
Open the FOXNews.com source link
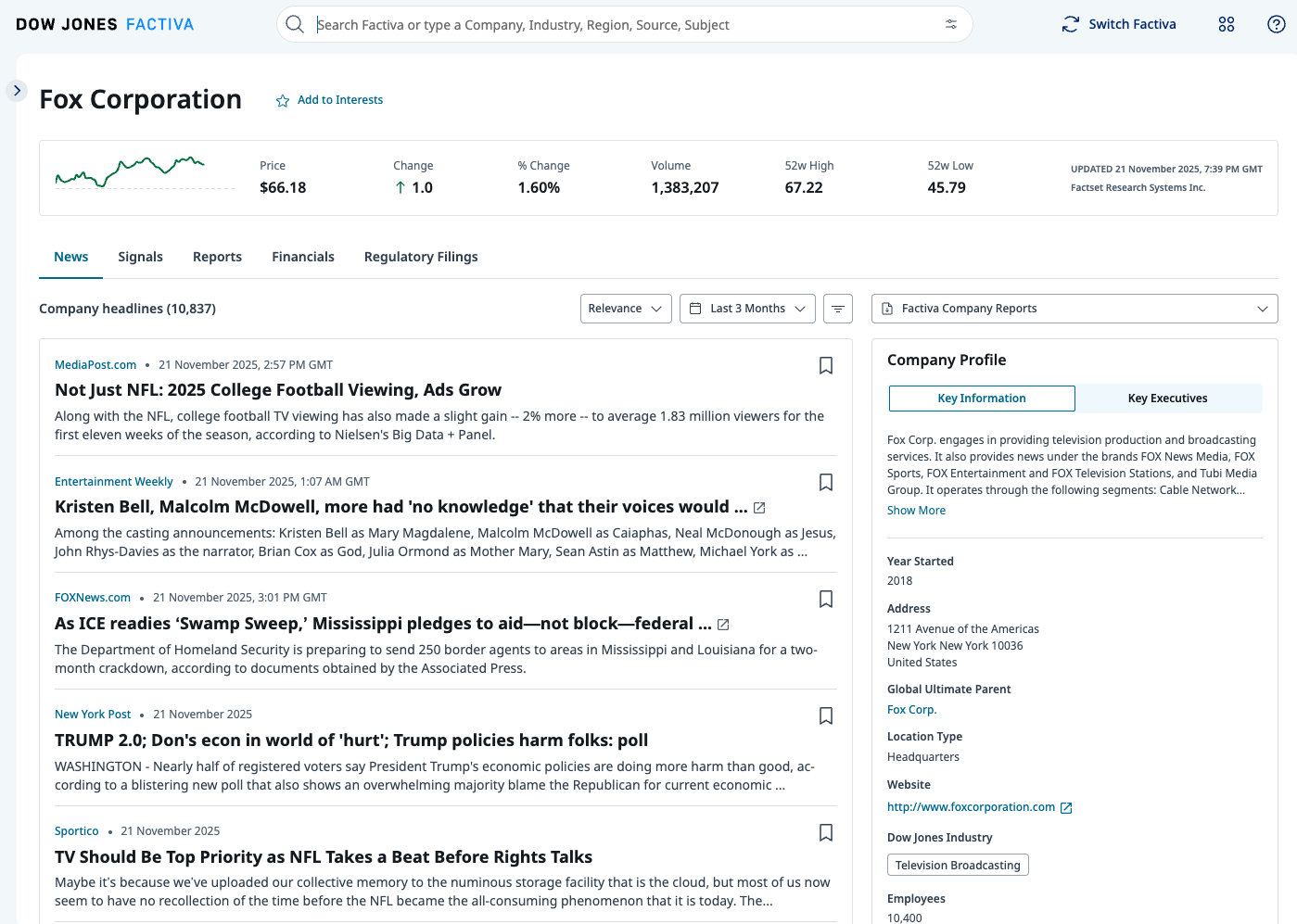93,598
